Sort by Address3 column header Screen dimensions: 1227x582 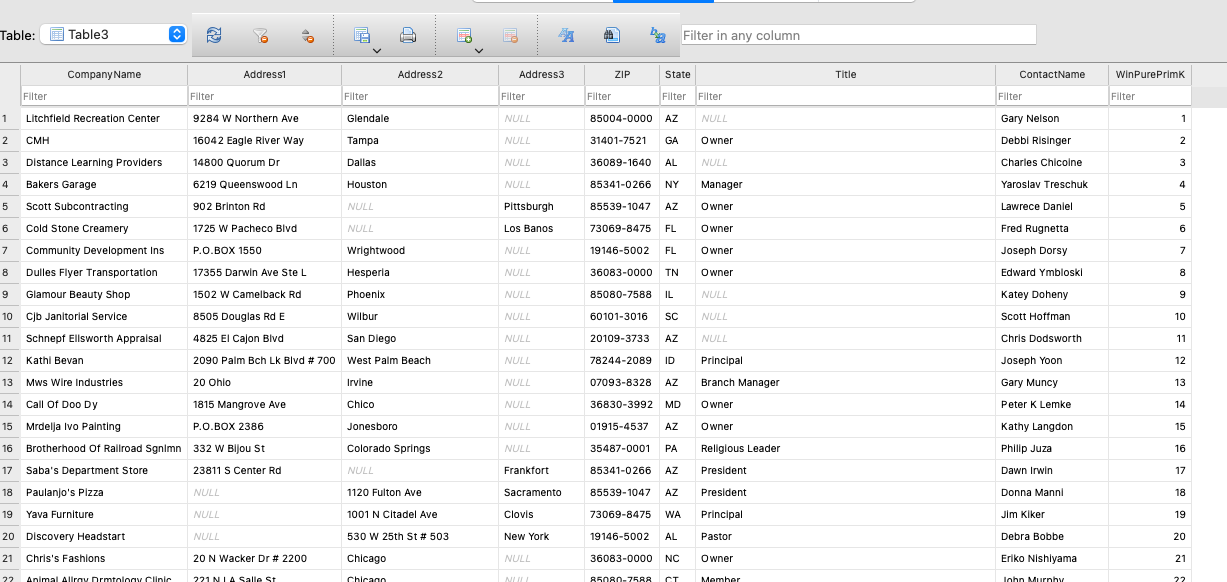(x=541, y=74)
